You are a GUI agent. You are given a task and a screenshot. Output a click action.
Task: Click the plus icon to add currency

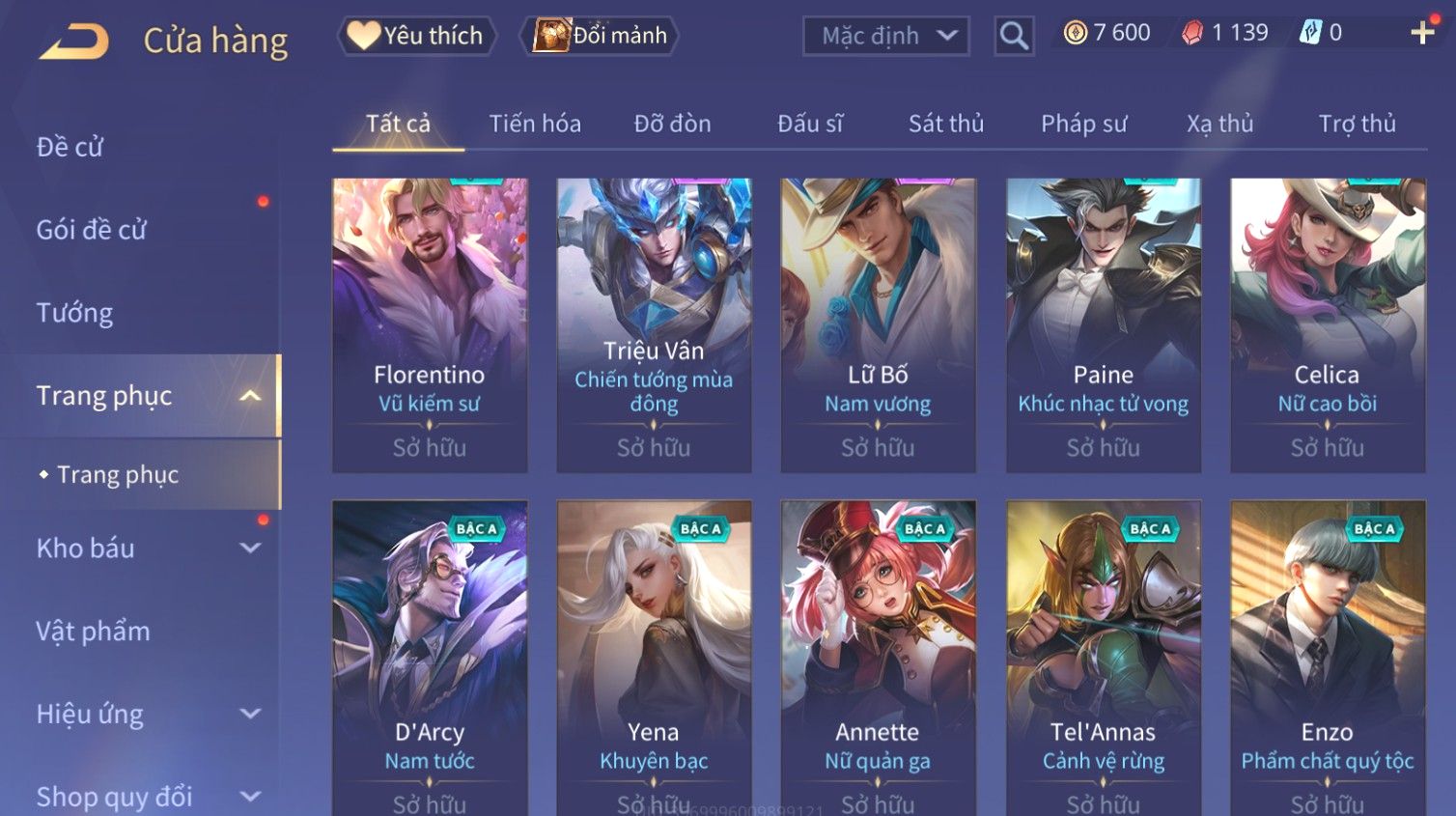coord(1422,33)
